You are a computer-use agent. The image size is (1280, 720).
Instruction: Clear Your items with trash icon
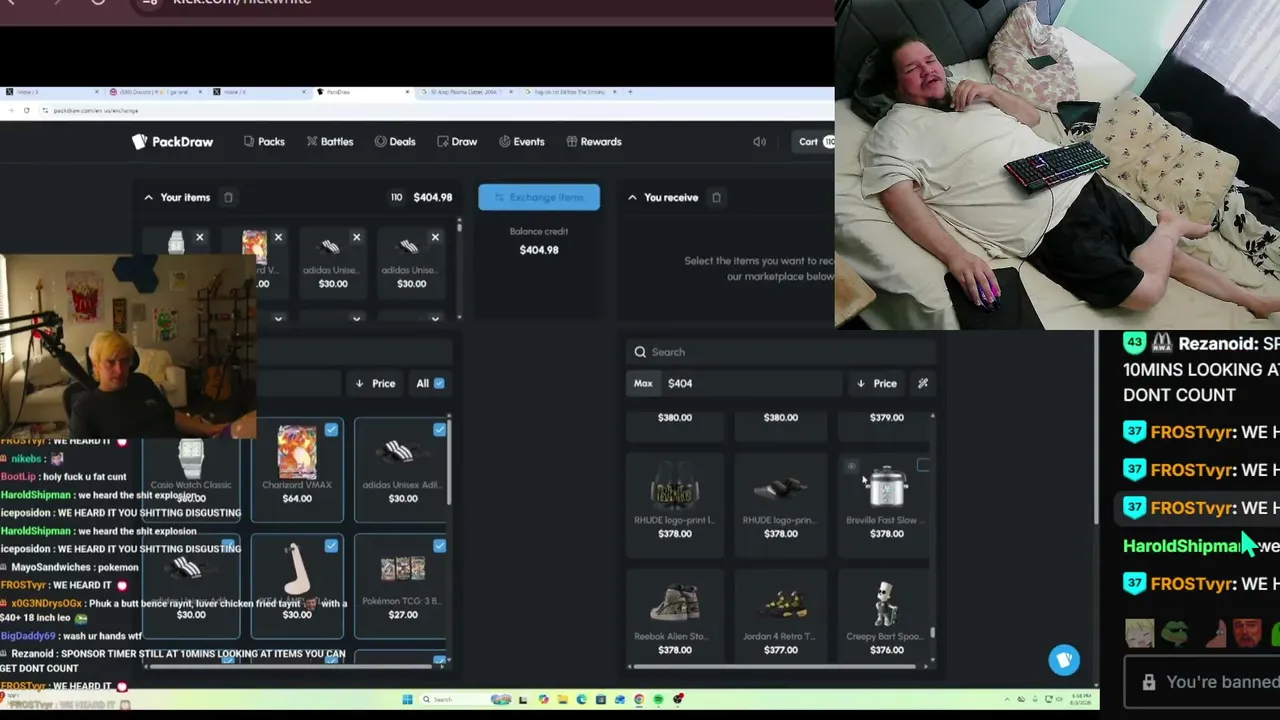coord(228,198)
